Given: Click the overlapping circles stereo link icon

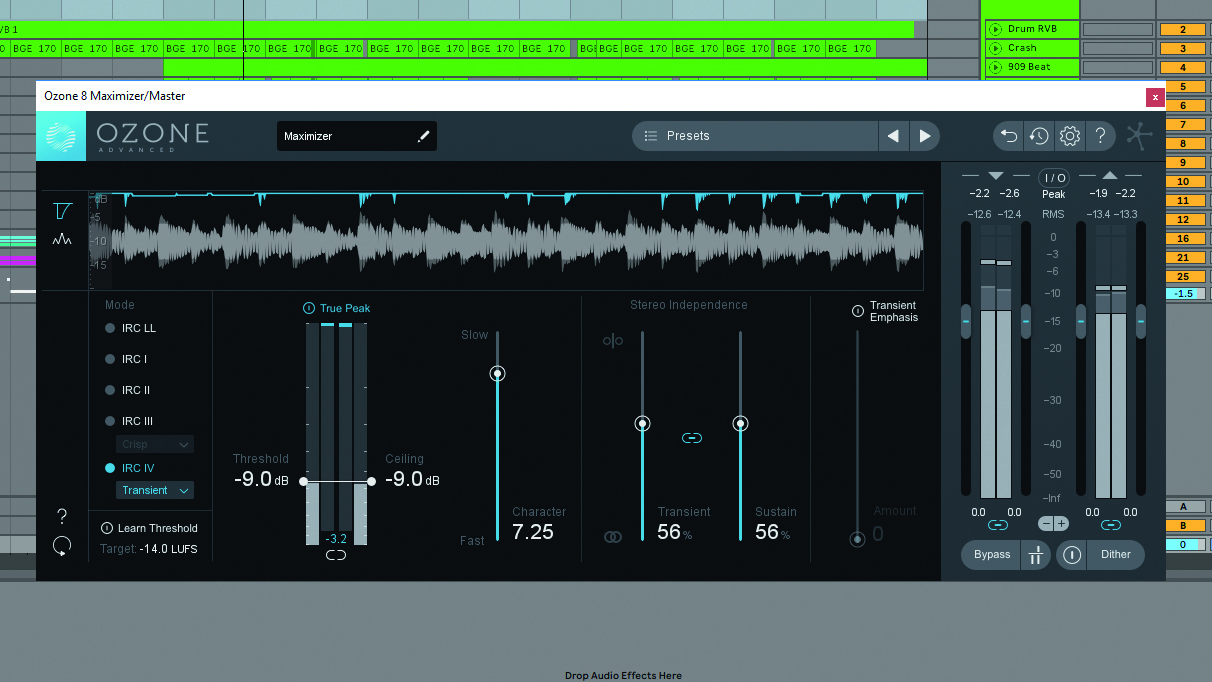Looking at the screenshot, I should point(612,537).
